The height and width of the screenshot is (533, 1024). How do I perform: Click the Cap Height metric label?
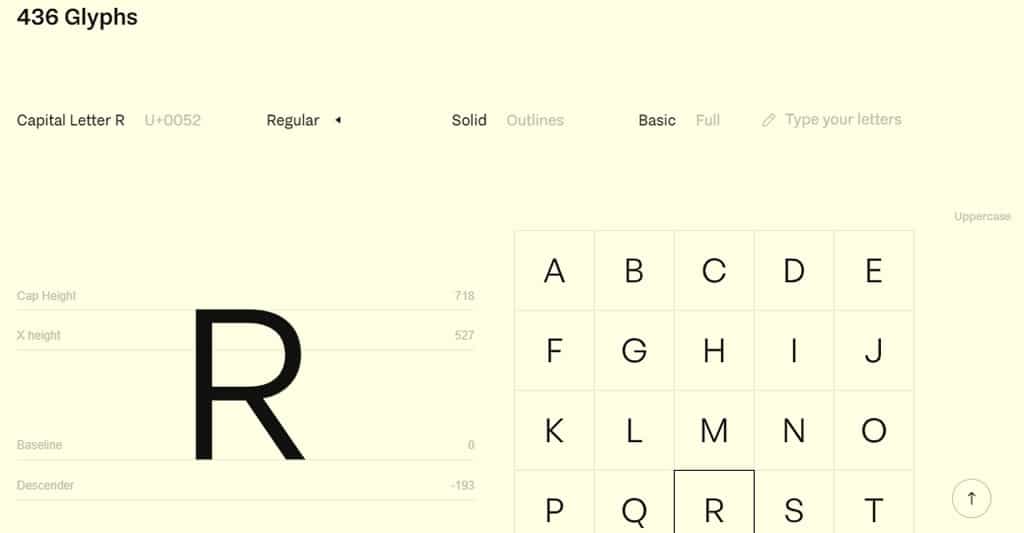click(x=46, y=296)
